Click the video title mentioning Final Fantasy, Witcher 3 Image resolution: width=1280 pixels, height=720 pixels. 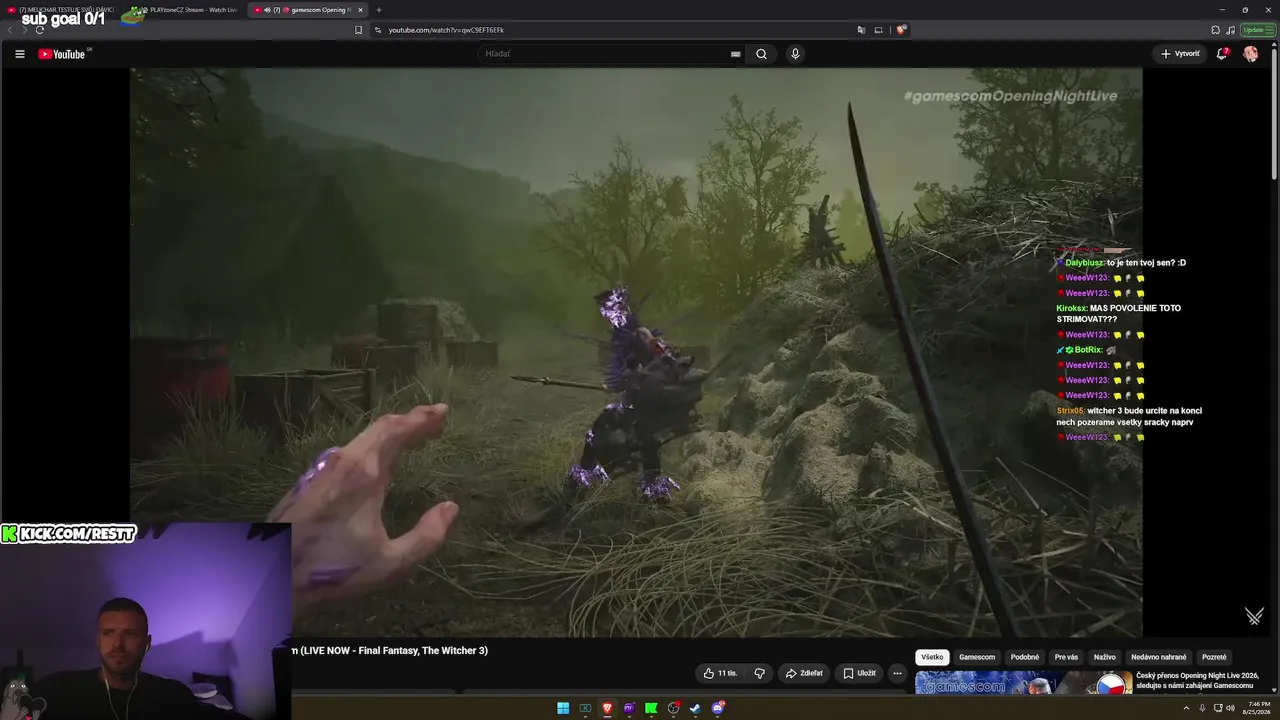point(390,651)
